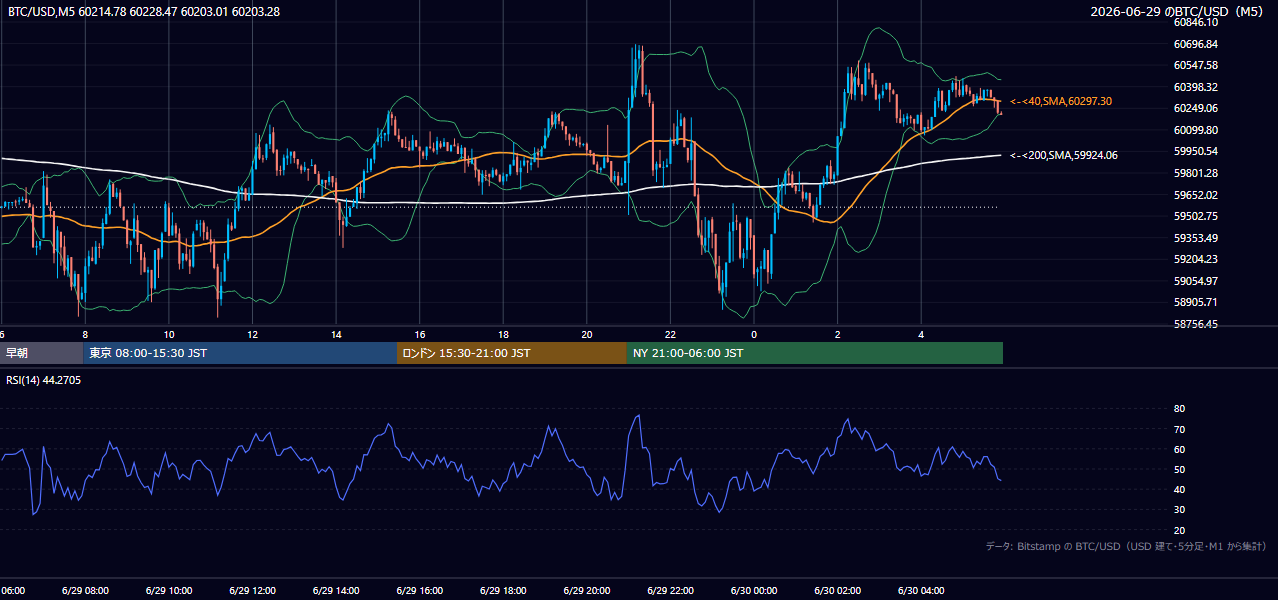Click price axis label 60398.32
Viewport: 1278px width, 600px height.
1196,87
